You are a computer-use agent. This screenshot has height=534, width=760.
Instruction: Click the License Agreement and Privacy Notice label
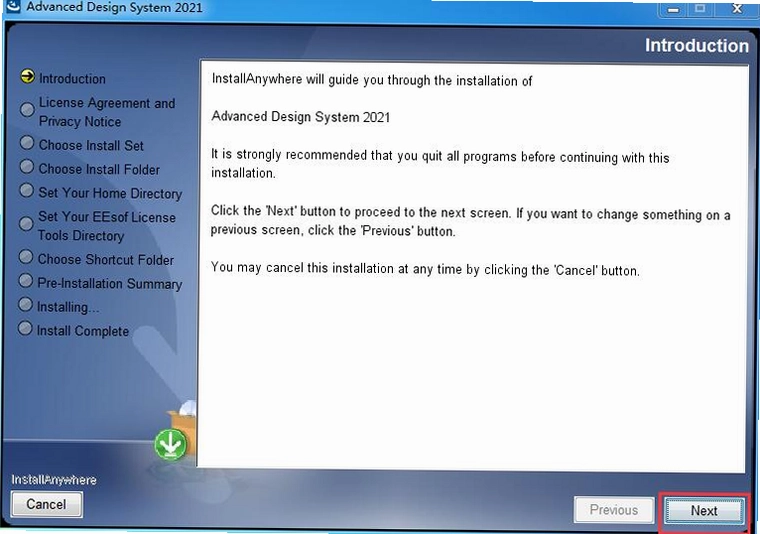tap(107, 112)
